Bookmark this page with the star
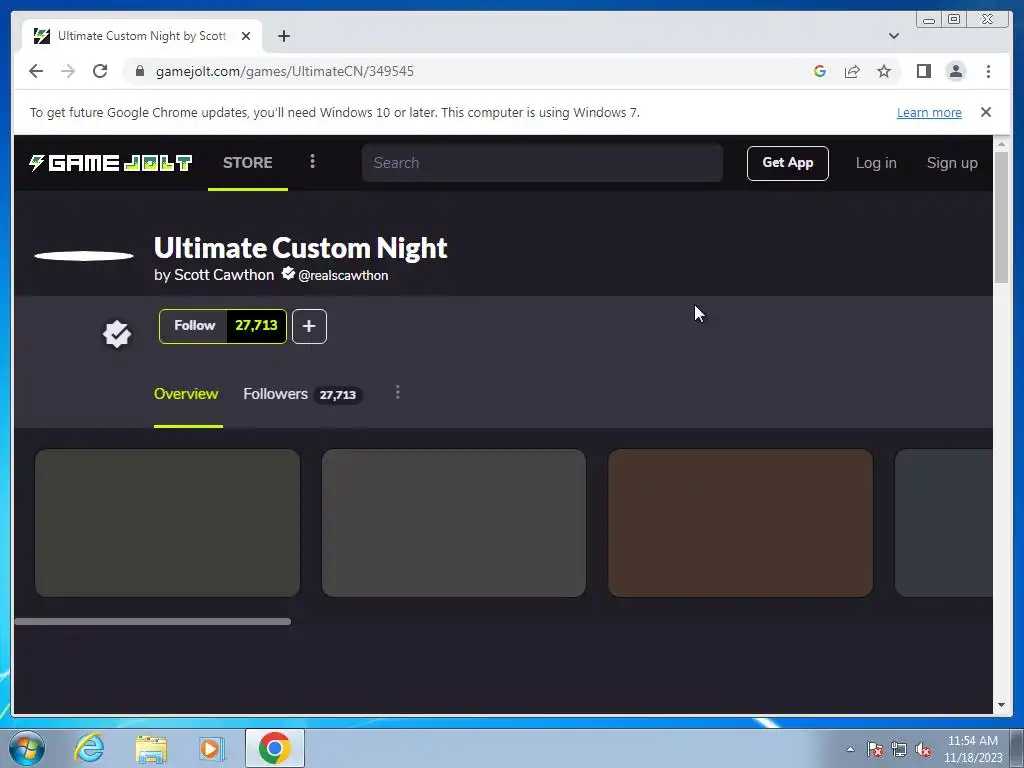Screen dimensions: 1024x768 click(x=884, y=71)
